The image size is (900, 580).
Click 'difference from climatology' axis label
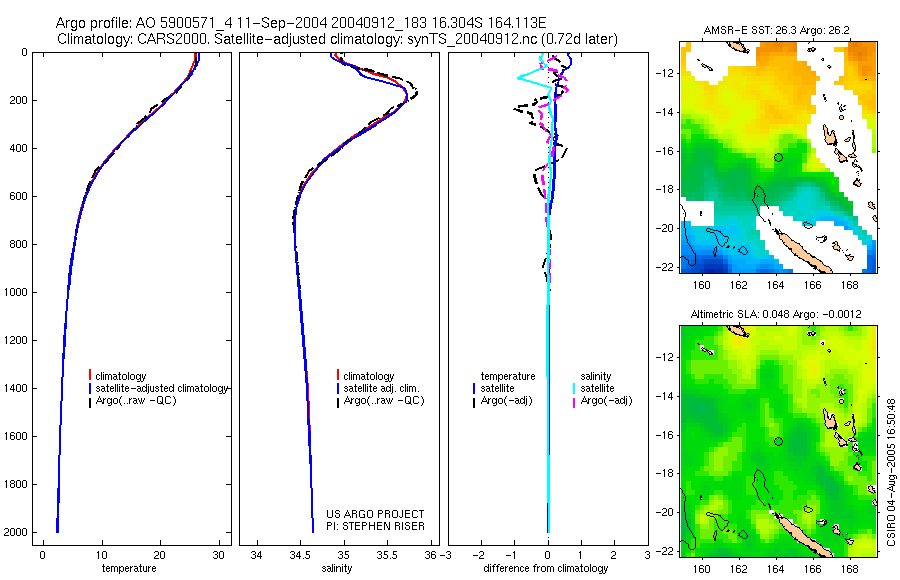545,568
